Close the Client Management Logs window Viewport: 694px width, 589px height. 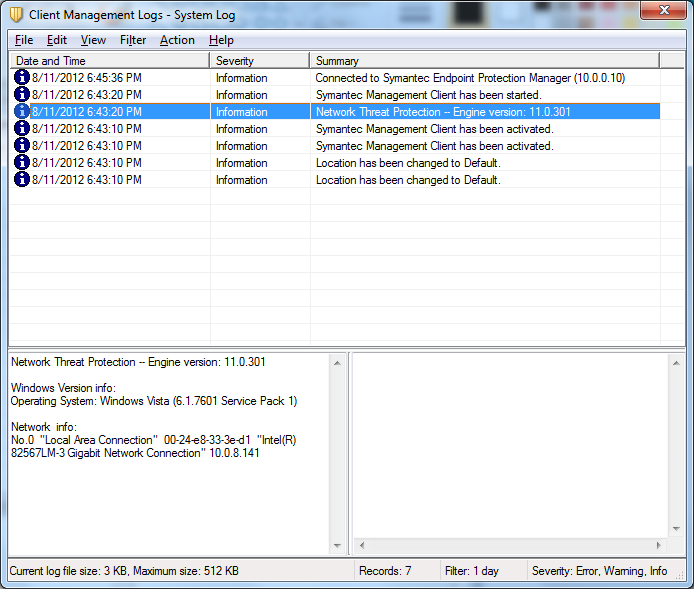[x=661, y=11]
